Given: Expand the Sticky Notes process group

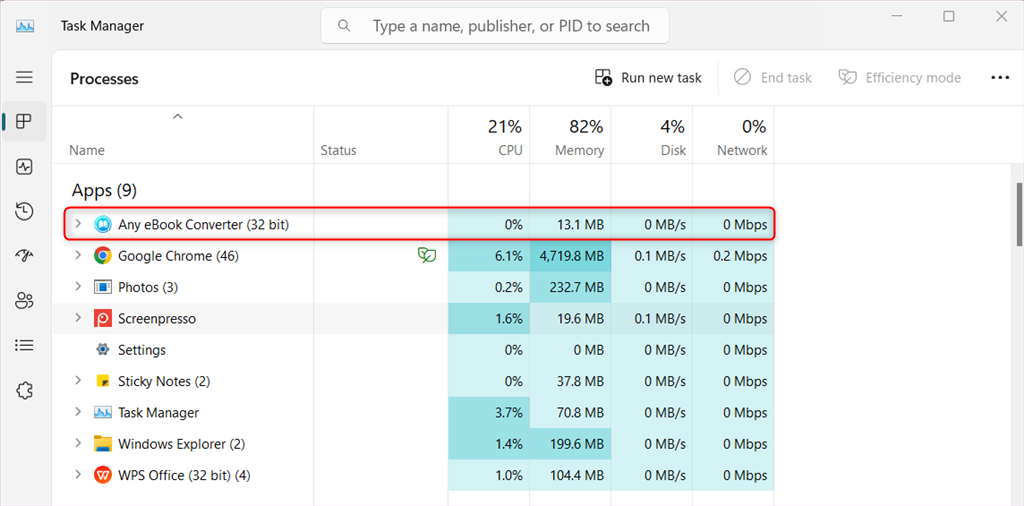Looking at the screenshot, I should point(78,381).
